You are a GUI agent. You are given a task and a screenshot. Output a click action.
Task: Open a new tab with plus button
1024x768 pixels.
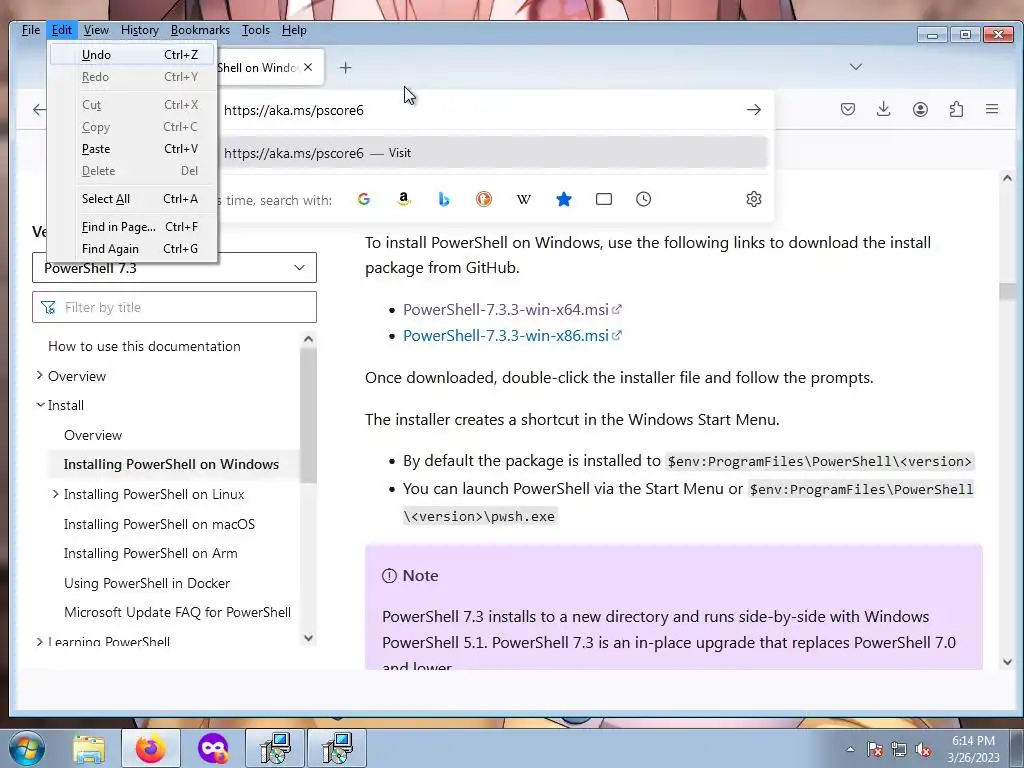click(345, 67)
